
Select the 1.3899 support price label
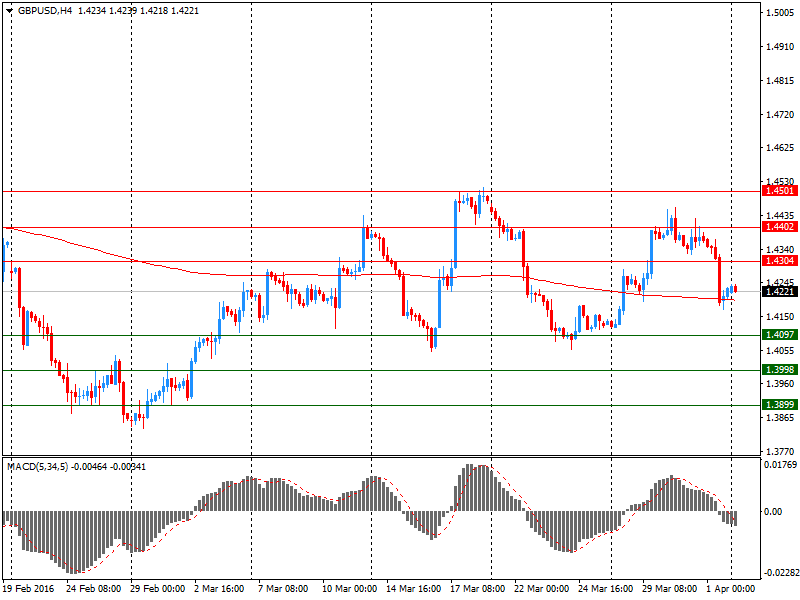pos(780,405)
